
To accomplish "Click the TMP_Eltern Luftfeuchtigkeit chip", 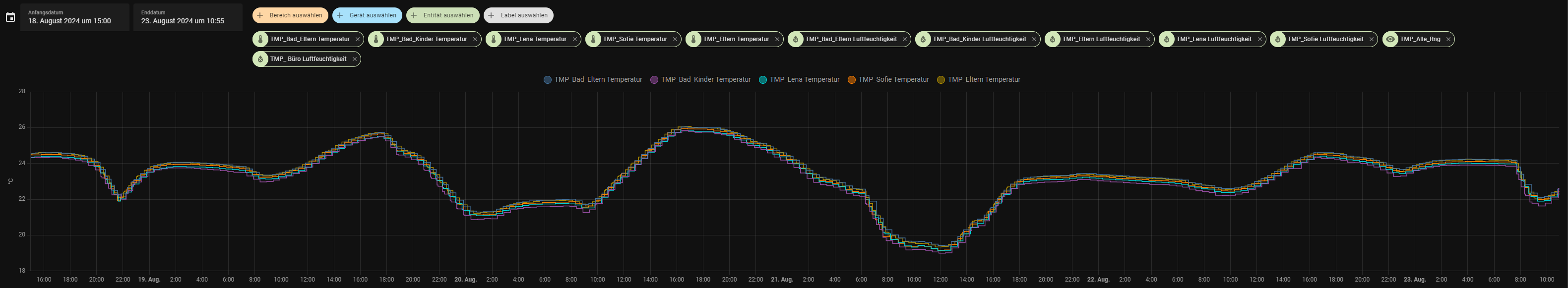I will pyautogui.click(x=1101, y=39).
